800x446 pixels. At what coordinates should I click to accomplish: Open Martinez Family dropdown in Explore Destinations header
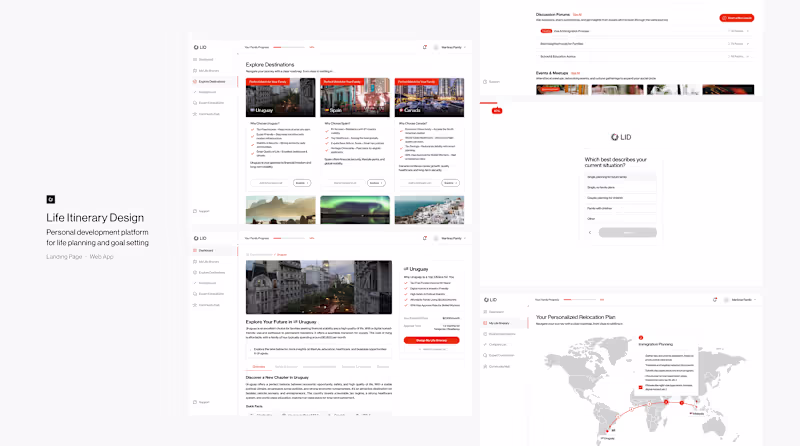click(x=450, y=47)
